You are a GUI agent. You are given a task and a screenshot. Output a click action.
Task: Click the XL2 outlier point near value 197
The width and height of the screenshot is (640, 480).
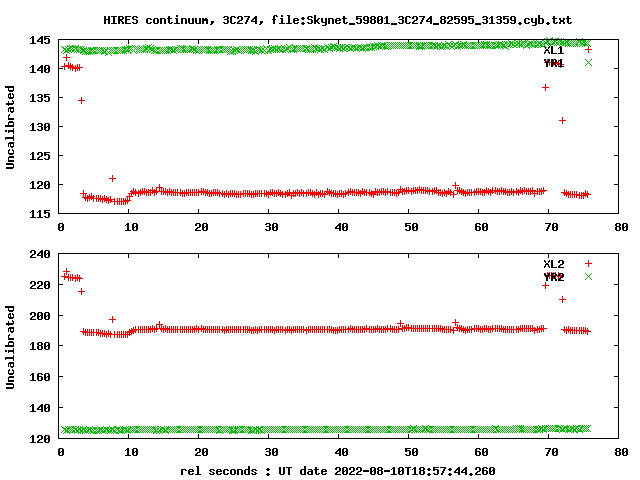point(112,319)
